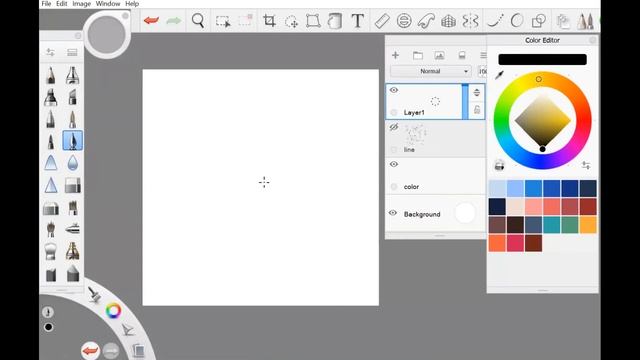The height and width of the screenshot is (360, 640).
Task: Pick the teal swatch in palette
Action: pos(552,225)
